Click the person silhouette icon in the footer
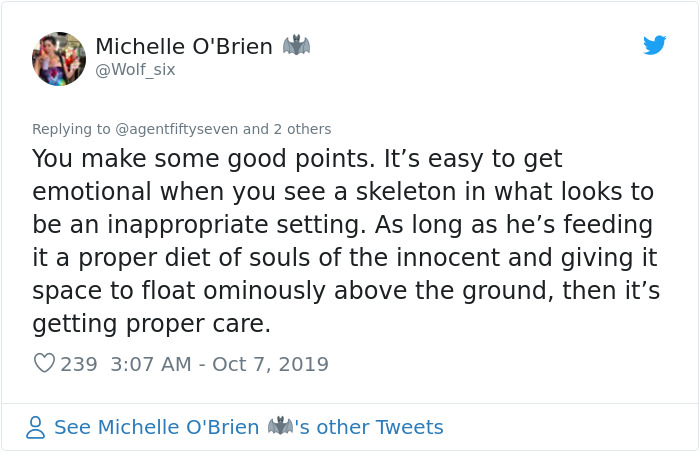The height and width of the screenshot is (452, 700). pyautogui.click(x=36, y=428)
